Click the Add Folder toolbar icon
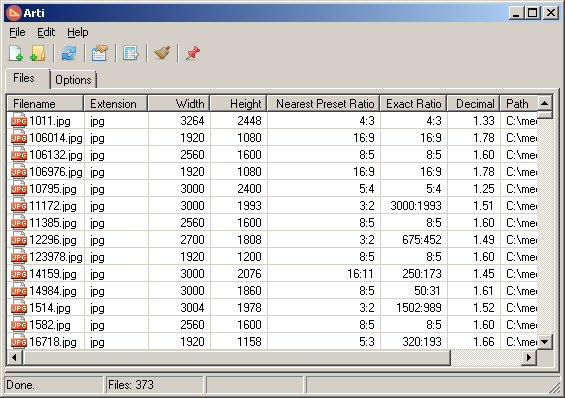Screen dimensions: 565x398 (x=37, y=53)
